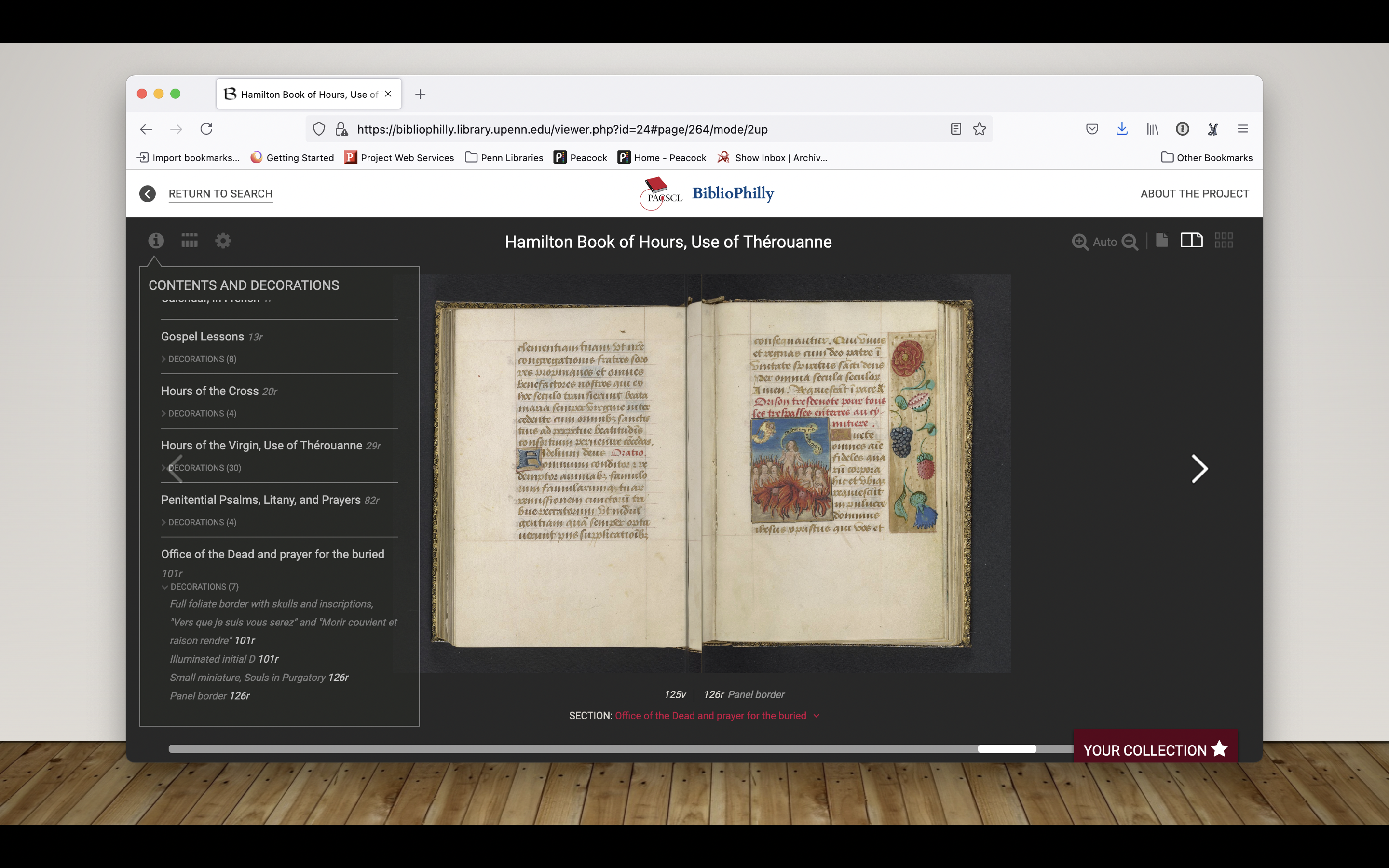This screenshot has width=1389, height=868.
Task: Open the Firefox library icon
Action: coord(1152,129)
